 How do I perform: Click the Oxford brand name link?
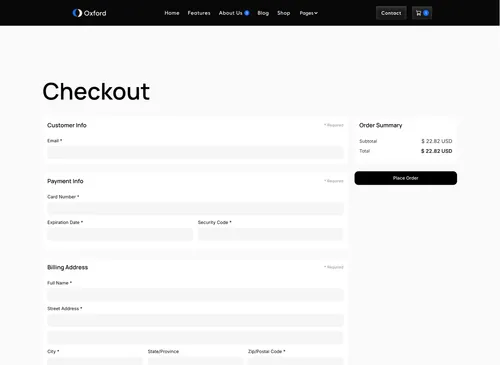click(95, 13)
